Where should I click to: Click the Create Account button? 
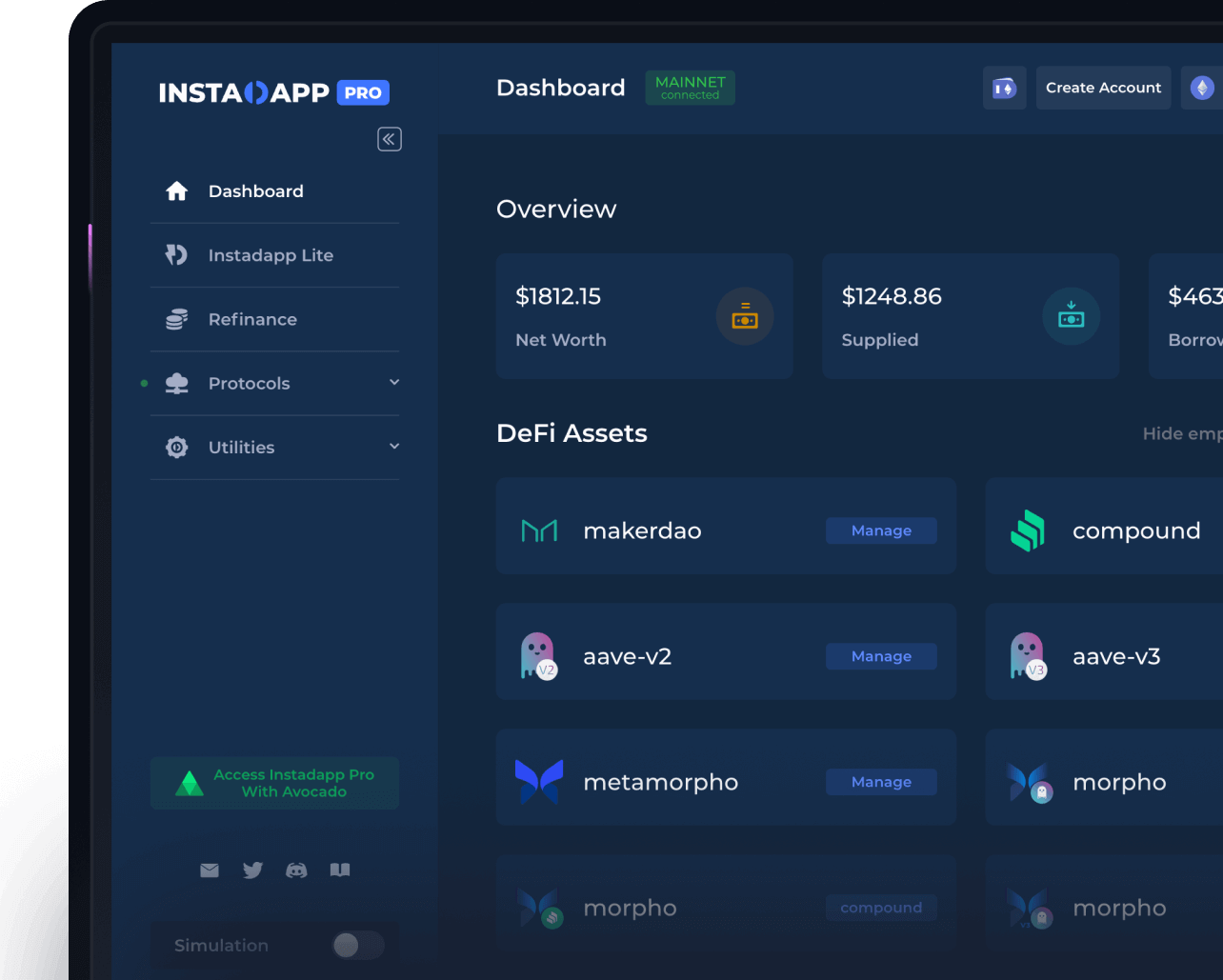tap(1104, 88)
